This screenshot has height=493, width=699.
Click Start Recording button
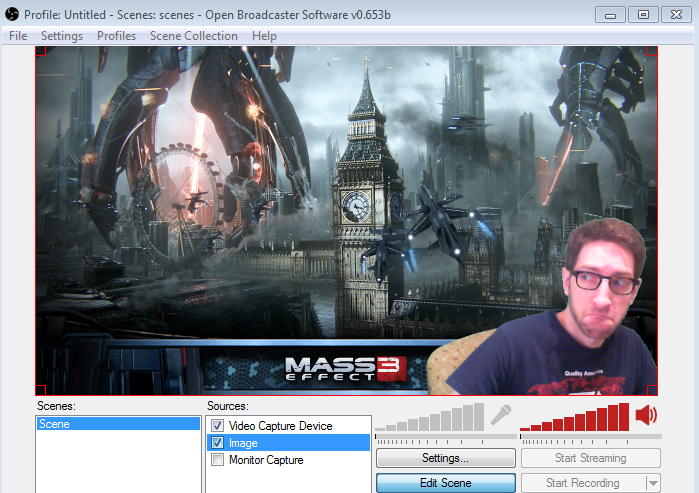583,483
